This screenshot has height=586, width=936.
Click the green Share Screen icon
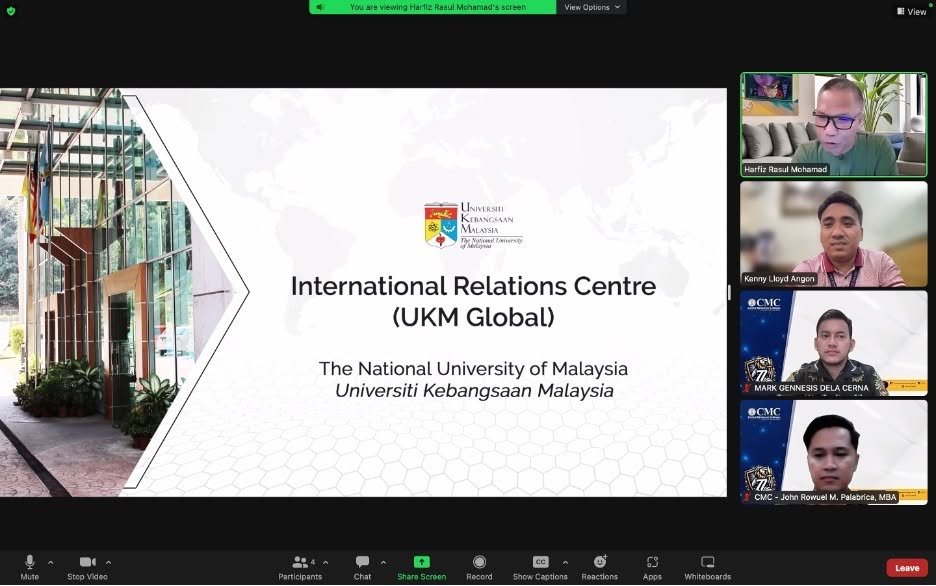click(x=421, y=562)
